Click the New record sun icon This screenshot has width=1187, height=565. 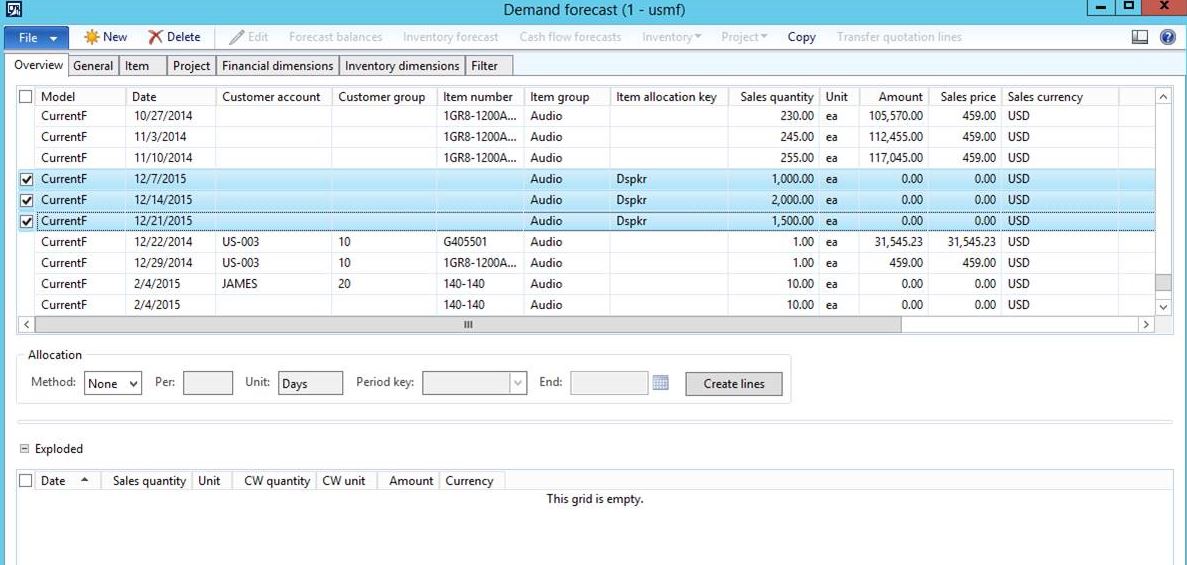(x=92, y=37)
